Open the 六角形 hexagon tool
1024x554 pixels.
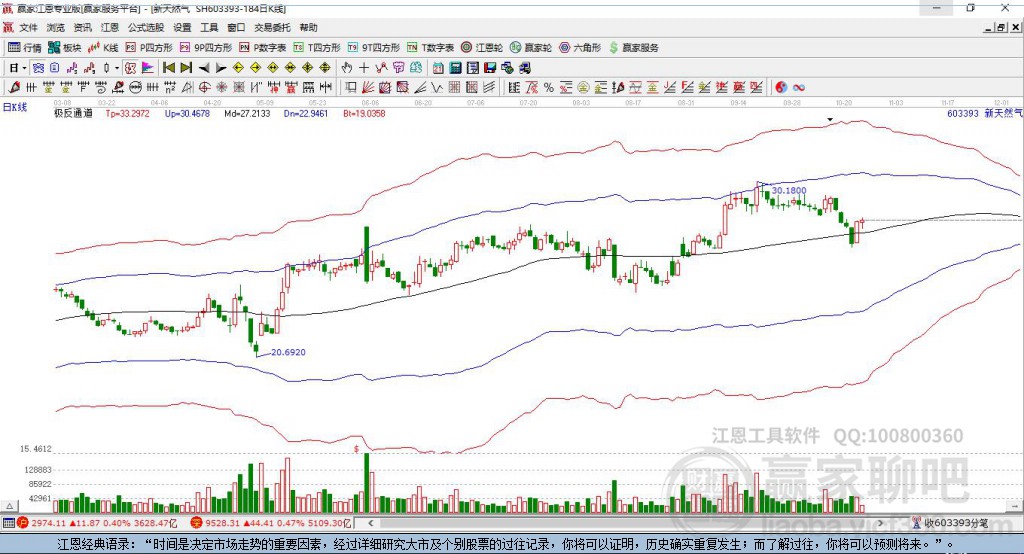pyautogui.click(x=580, y=47)
